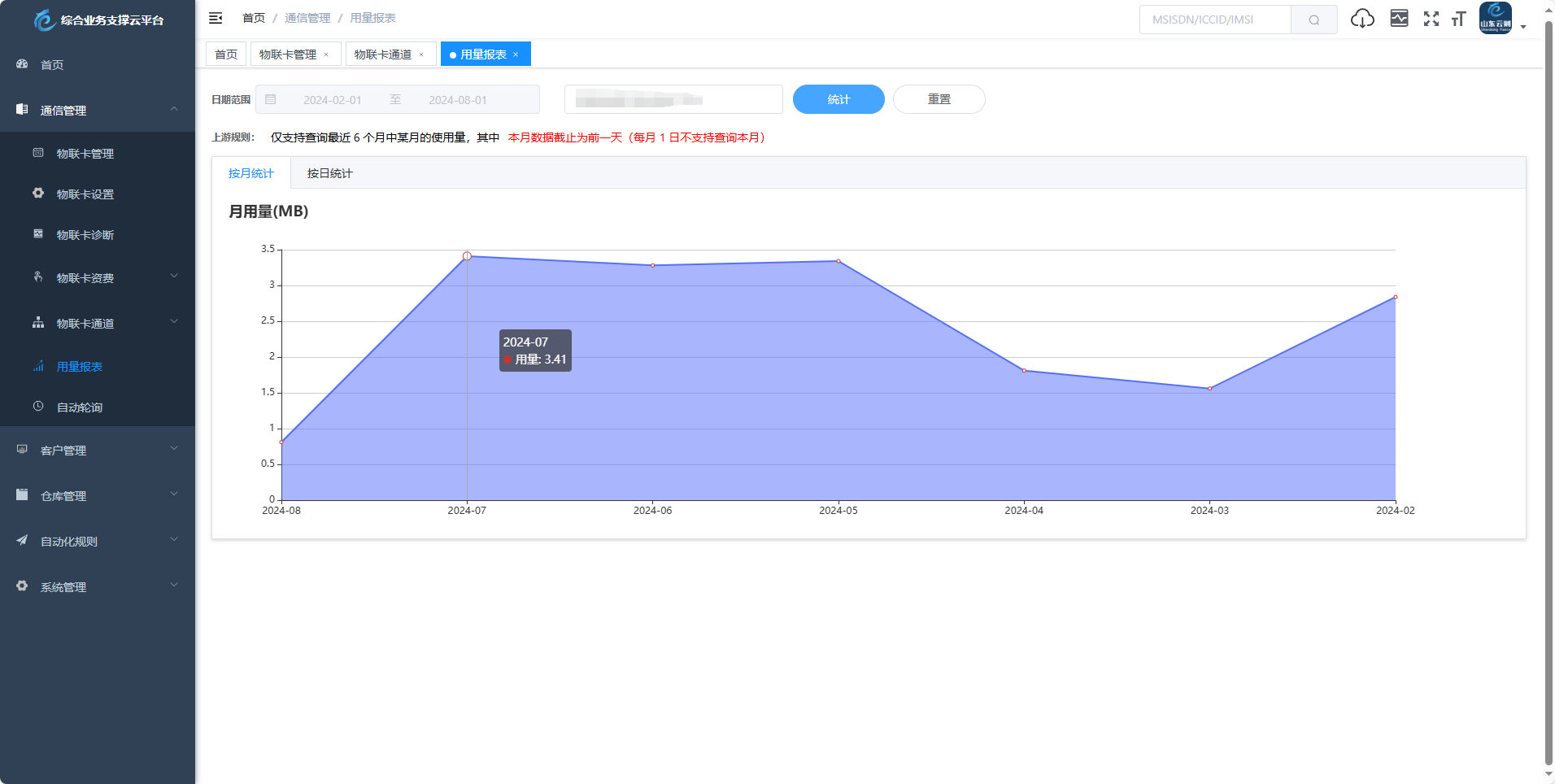The width and height of the screenshot is (1555, 784).
Task: Click the user avatar logo
Action: (1495, 18)
